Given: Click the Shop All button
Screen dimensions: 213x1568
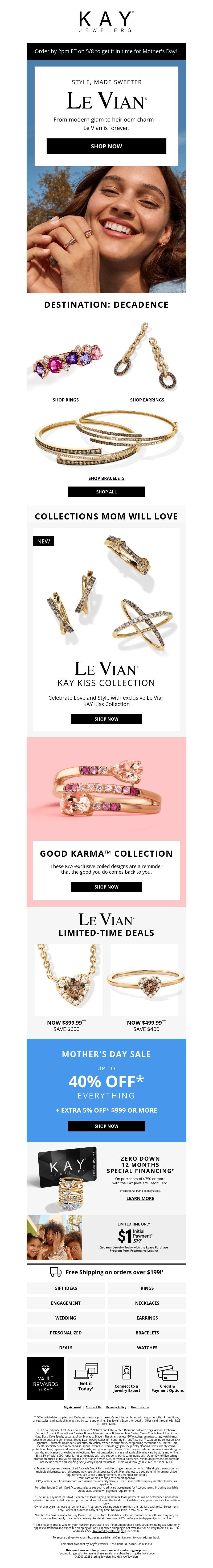Looking at the screenshot, I should pyautogui.click(x=106, y=492).
